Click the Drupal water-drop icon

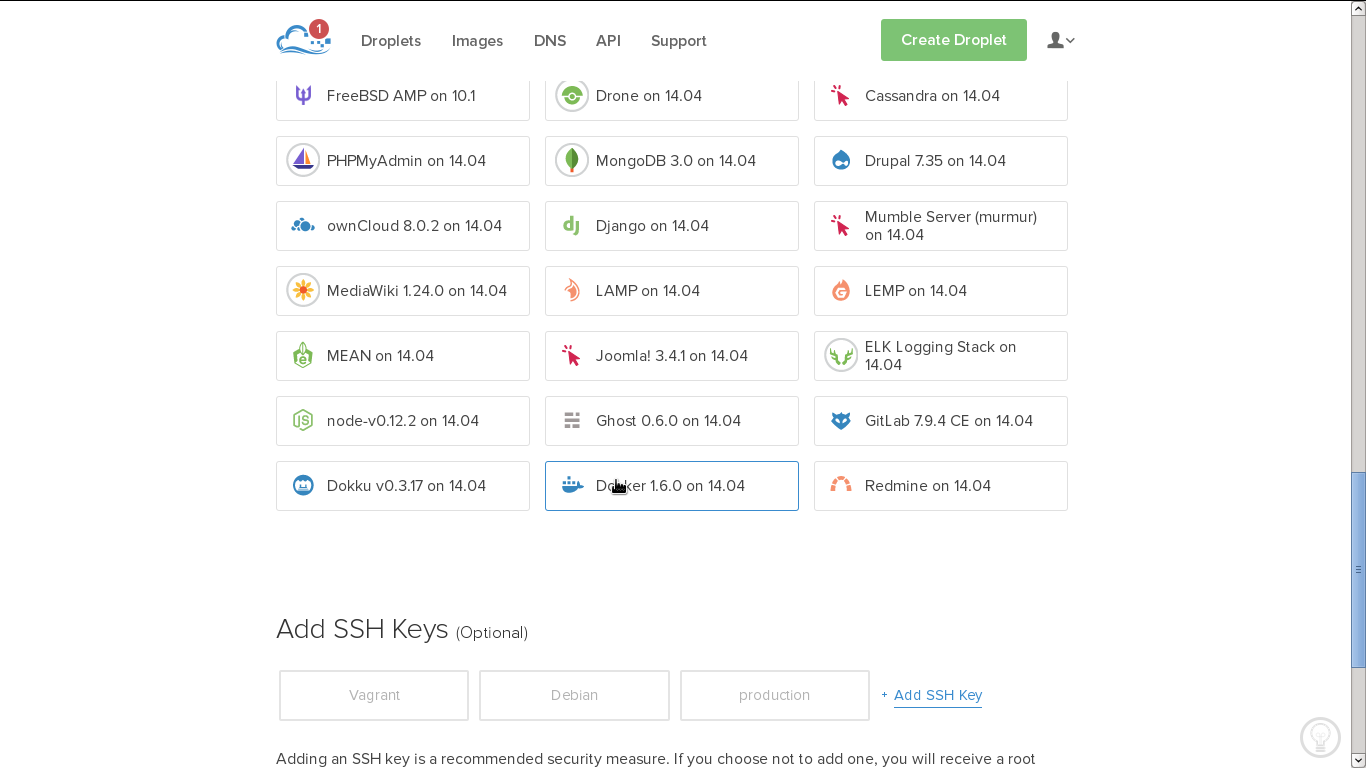[x=840, y=161]
